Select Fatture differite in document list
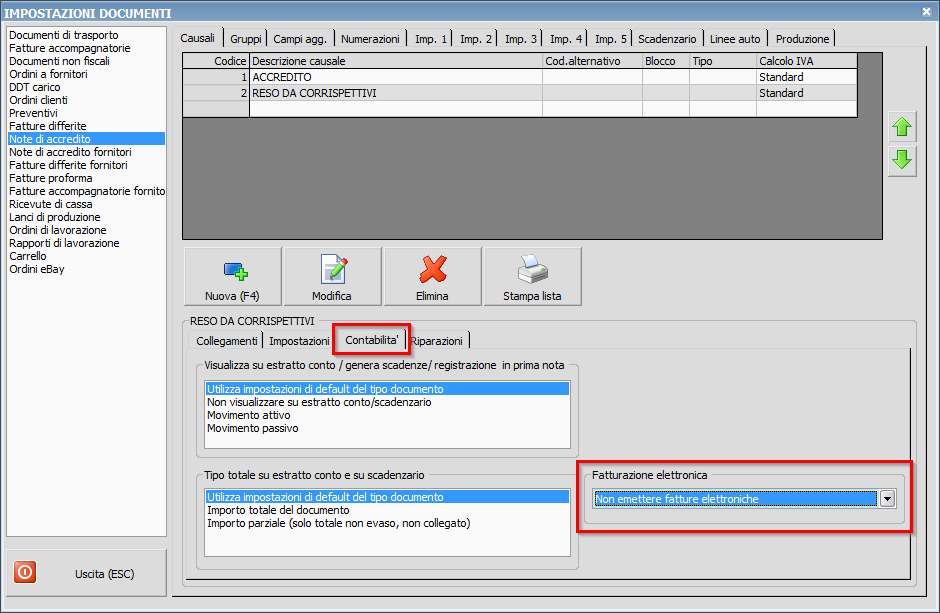Screen dimensions: 940x613 click(x=47, y=126)
